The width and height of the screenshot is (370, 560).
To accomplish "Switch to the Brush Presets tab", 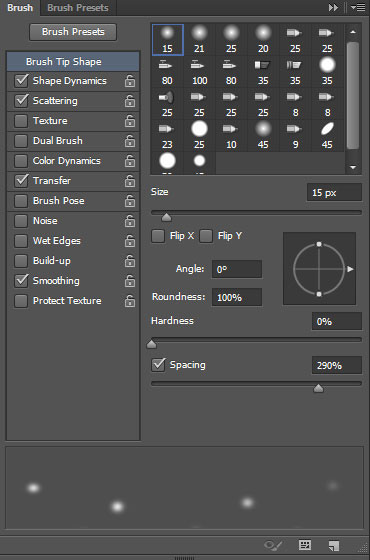I will coord(78,8).
